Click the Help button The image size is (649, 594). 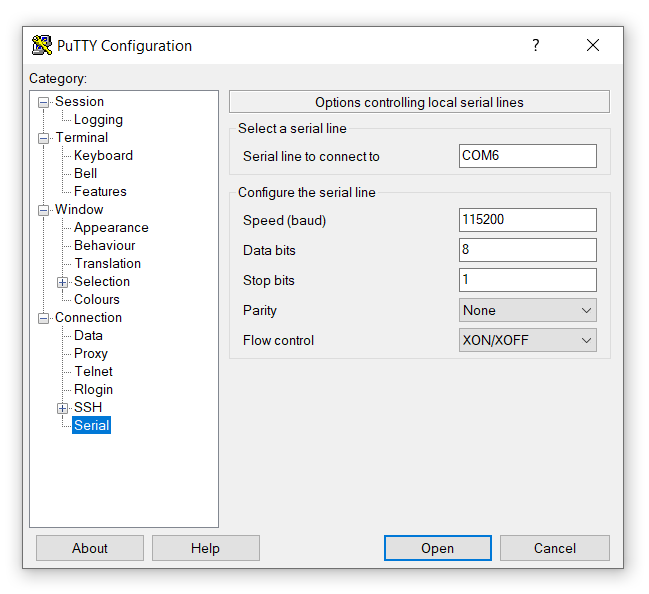206,548
